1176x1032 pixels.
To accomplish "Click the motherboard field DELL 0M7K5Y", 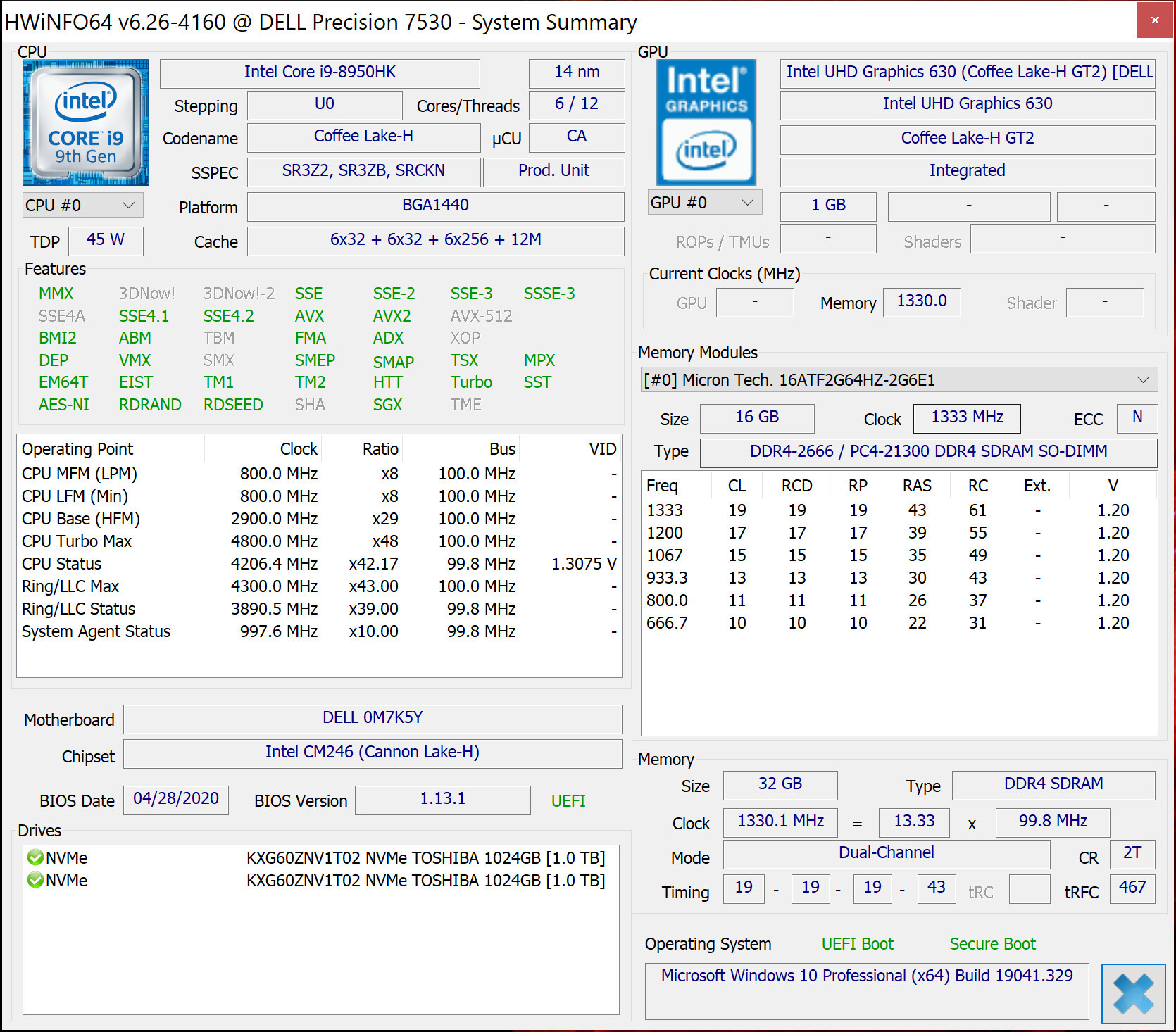I will pos(373,718).
